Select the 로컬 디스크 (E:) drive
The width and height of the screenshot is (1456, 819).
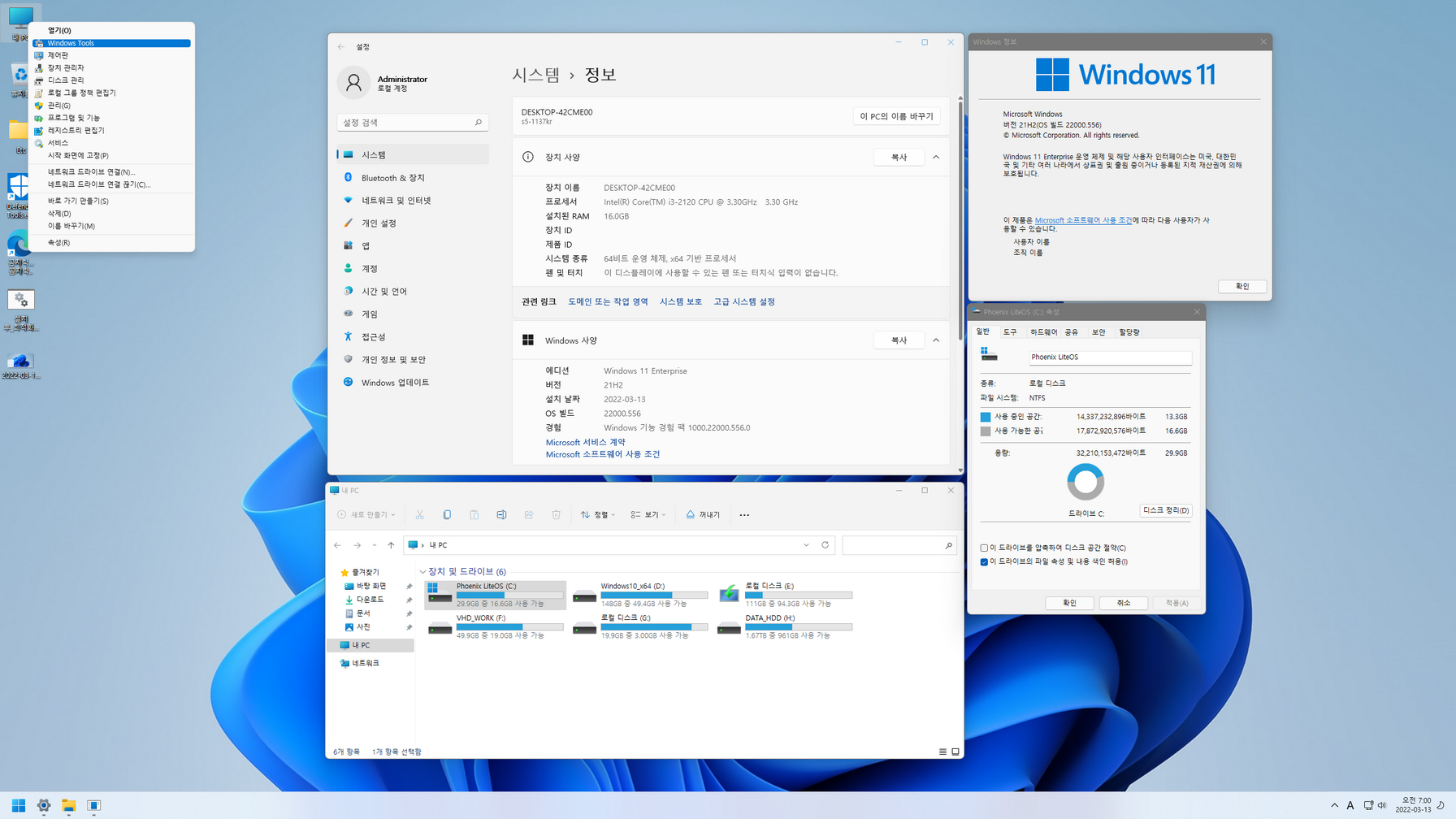[x=784, y=595]
